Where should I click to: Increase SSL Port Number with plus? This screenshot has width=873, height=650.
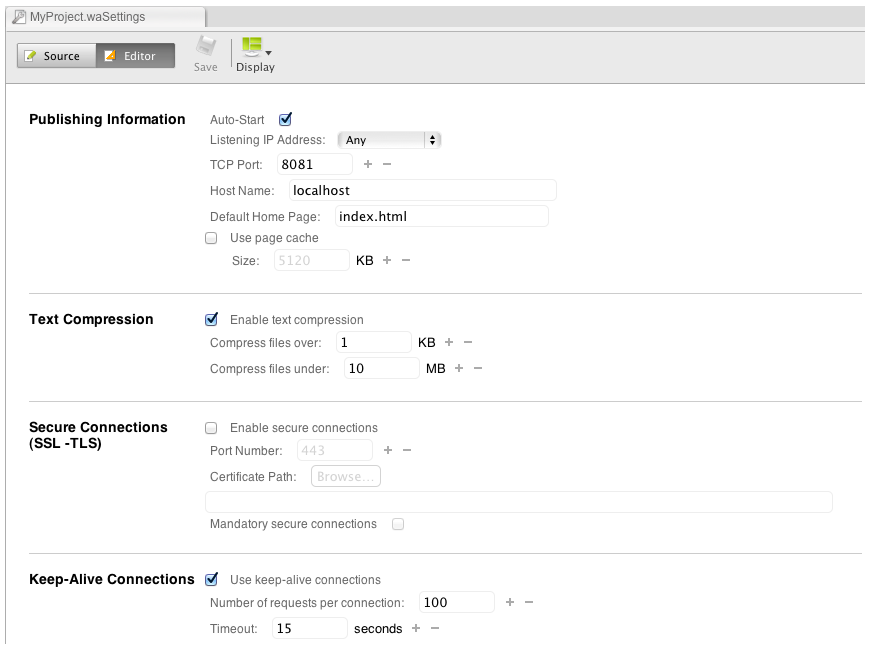pos(388,450)
